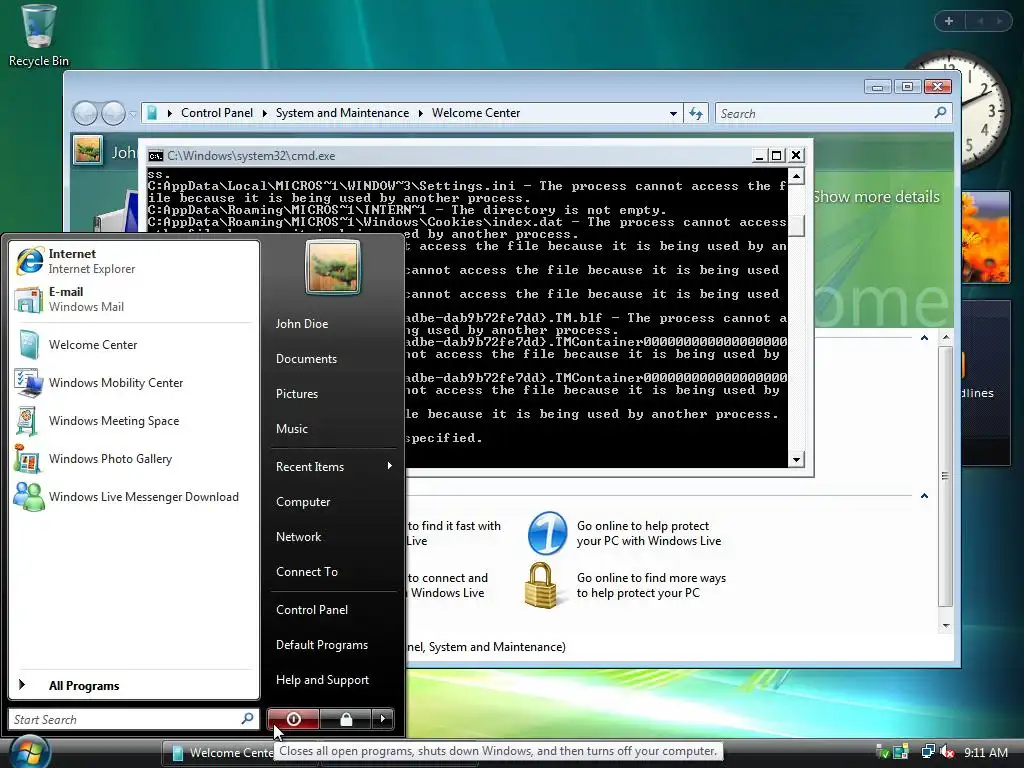This screenshot has width=1024, height=768.
Task: Open Music from Start menu
Action: click(292, 429)
